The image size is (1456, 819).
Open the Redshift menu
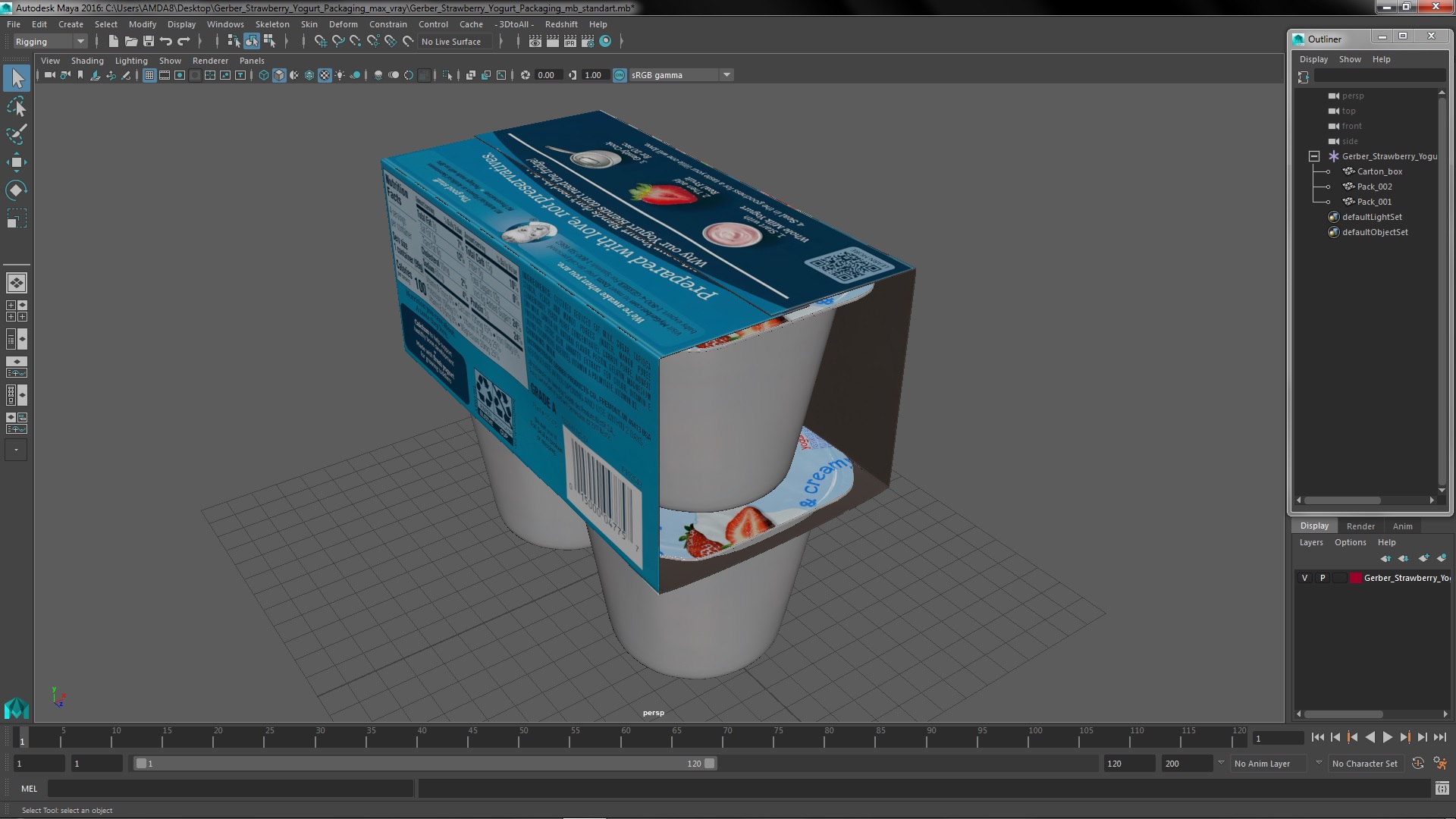(x=561, y=24)
